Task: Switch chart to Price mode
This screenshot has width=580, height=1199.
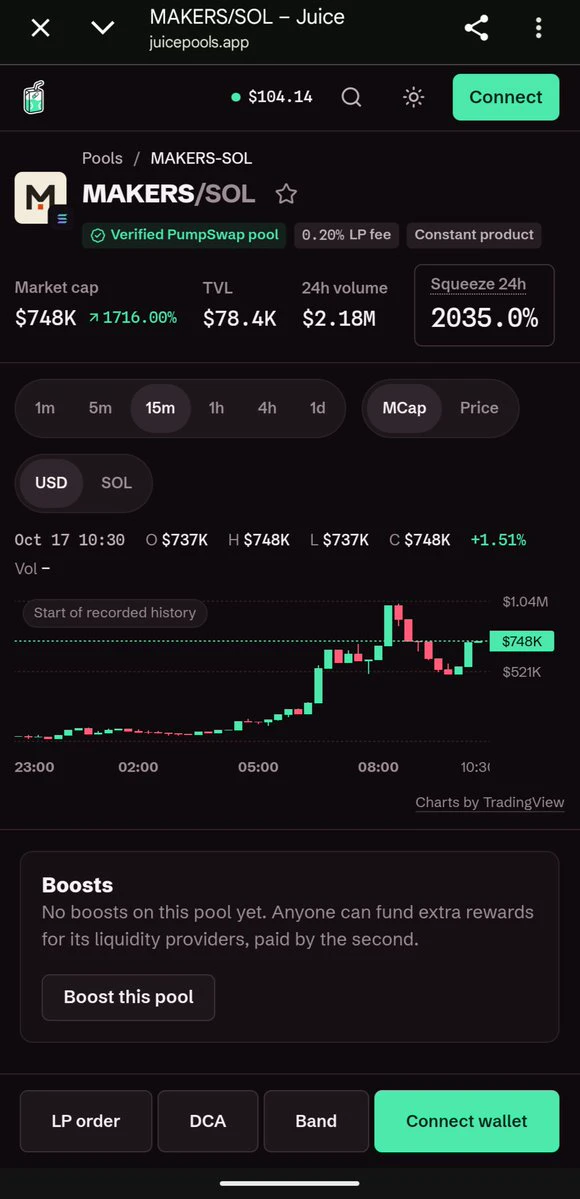Action: tap(479, 408)
